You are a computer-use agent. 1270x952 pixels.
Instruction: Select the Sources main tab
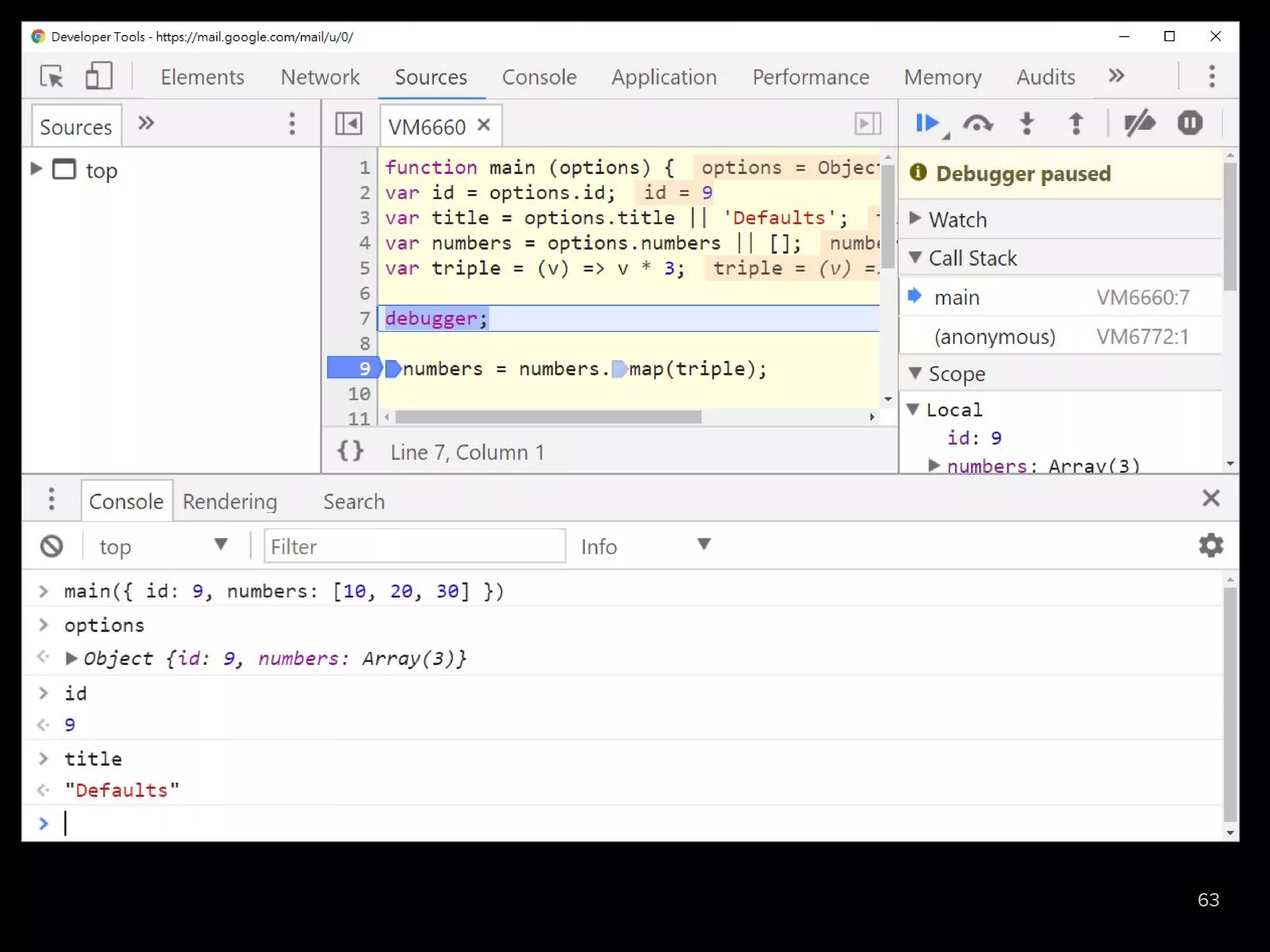click(431, 77)
